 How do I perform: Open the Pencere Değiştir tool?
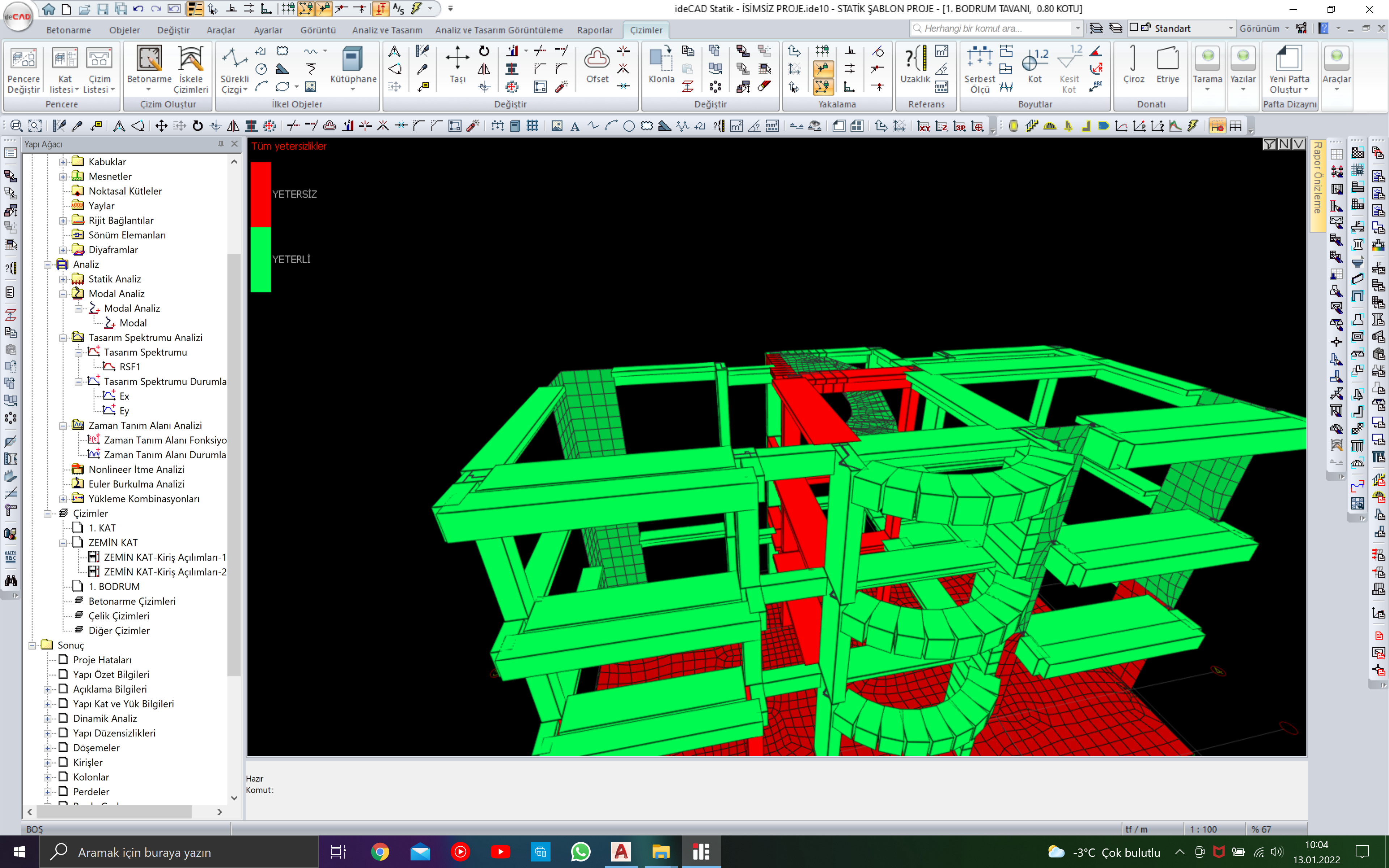(24, 69)
